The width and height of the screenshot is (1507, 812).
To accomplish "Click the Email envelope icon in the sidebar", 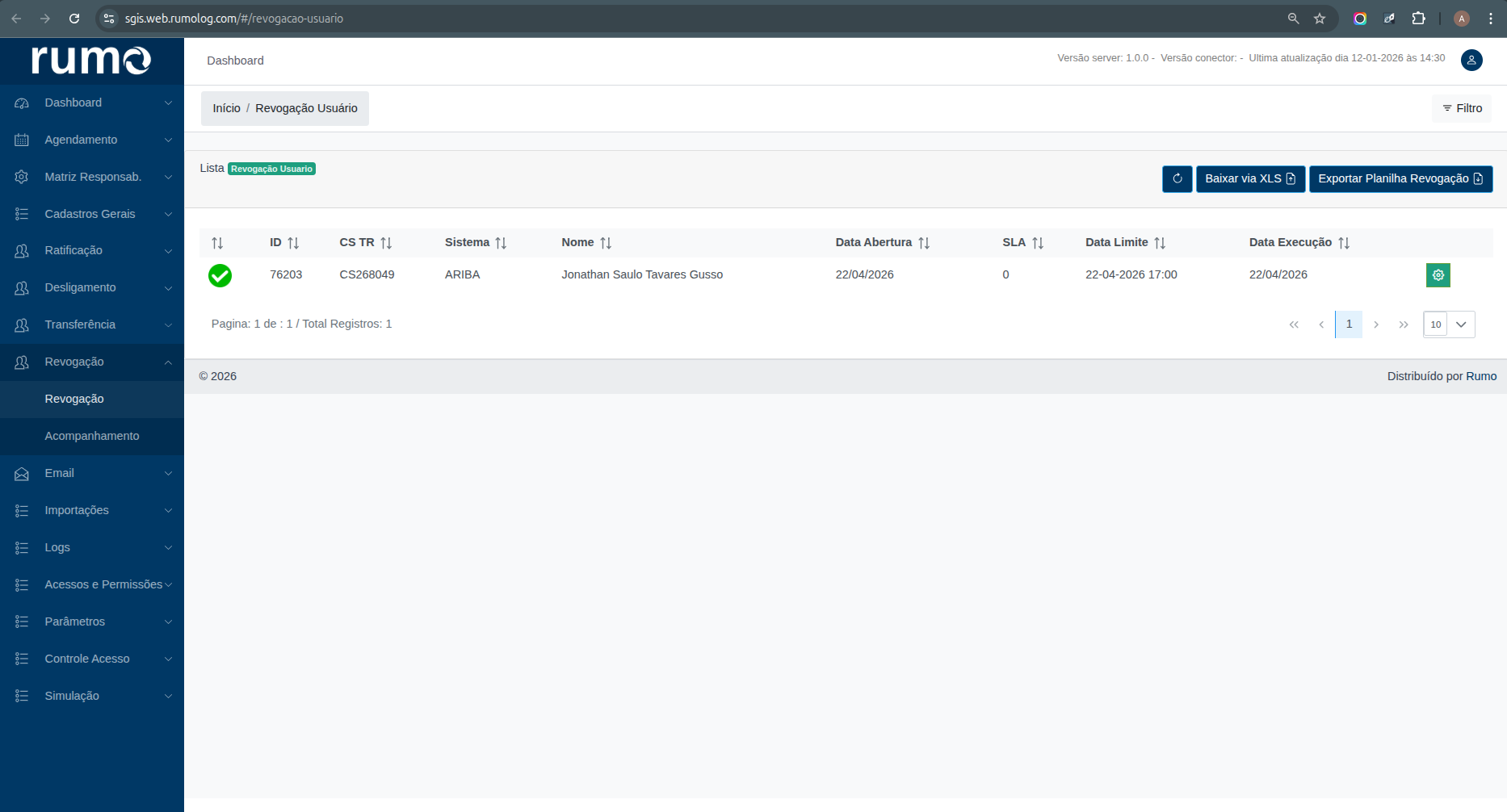I will coord(22,474).
